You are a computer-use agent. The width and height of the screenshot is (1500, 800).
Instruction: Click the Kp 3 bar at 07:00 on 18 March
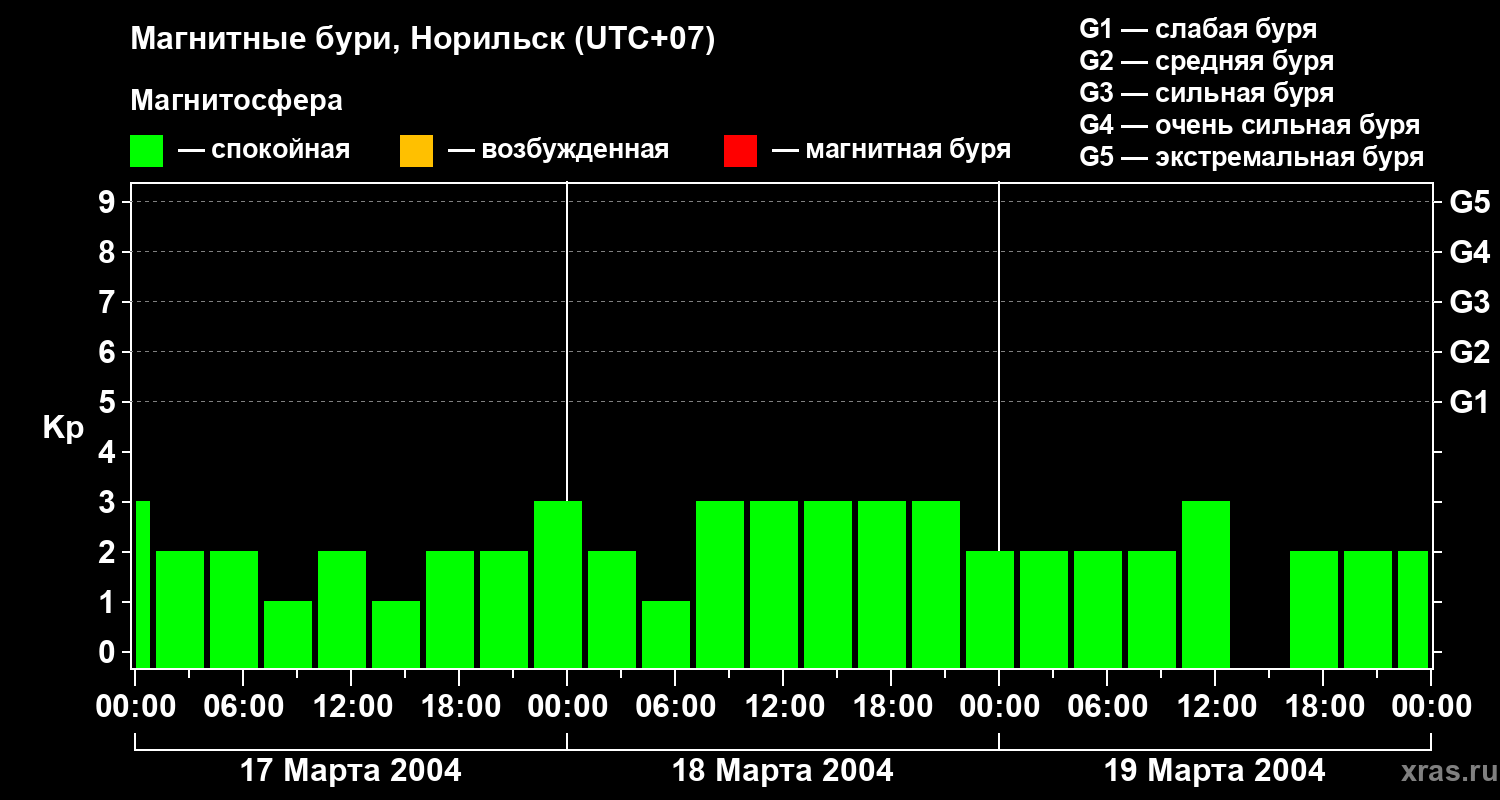pyautogui.click(x=720, y=584)
